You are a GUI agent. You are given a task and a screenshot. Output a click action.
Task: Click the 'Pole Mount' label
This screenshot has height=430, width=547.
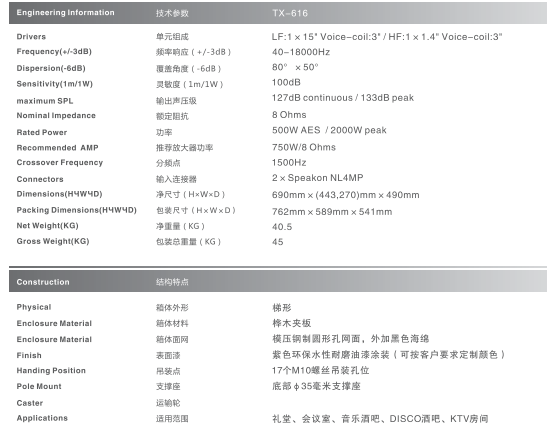click(x=39, y=386)
